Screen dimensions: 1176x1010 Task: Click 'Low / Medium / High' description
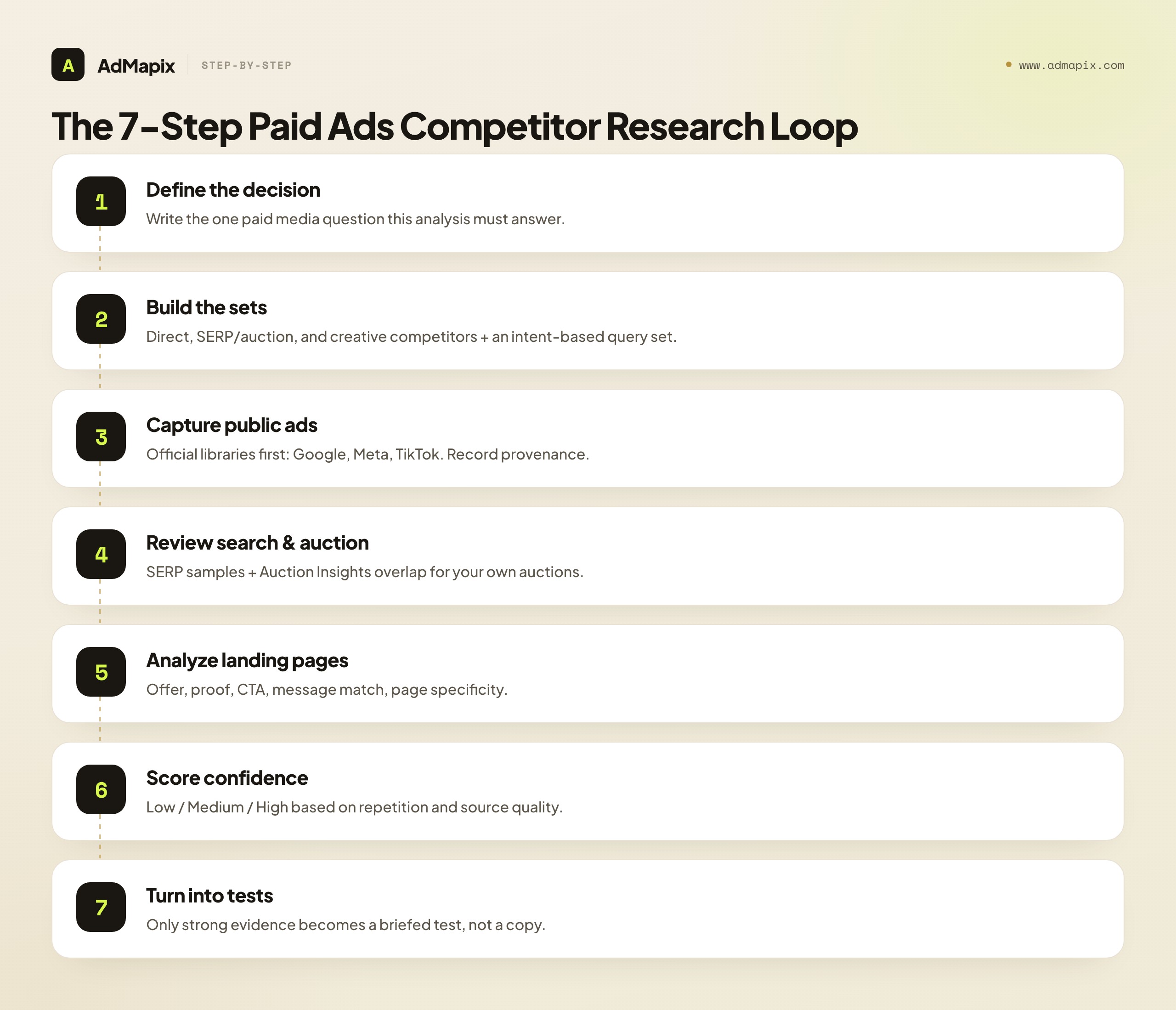click(354, 807)
